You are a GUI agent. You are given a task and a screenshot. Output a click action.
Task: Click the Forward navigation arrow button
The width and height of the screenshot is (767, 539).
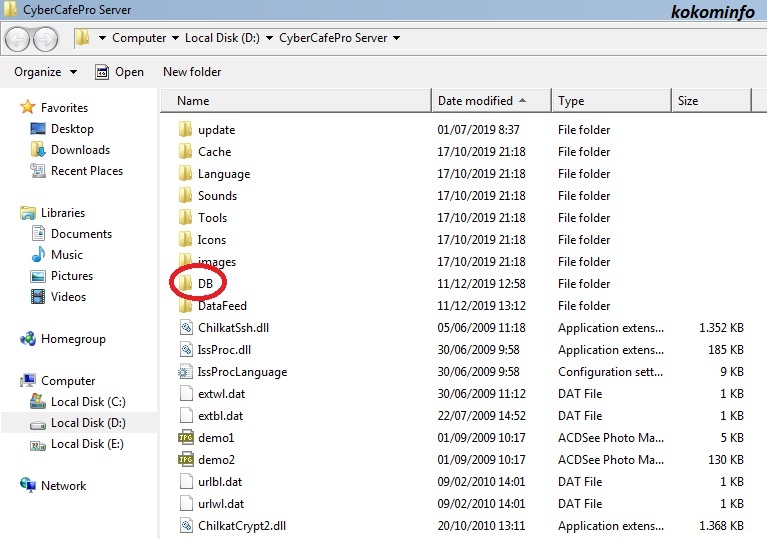coord(46,39)
